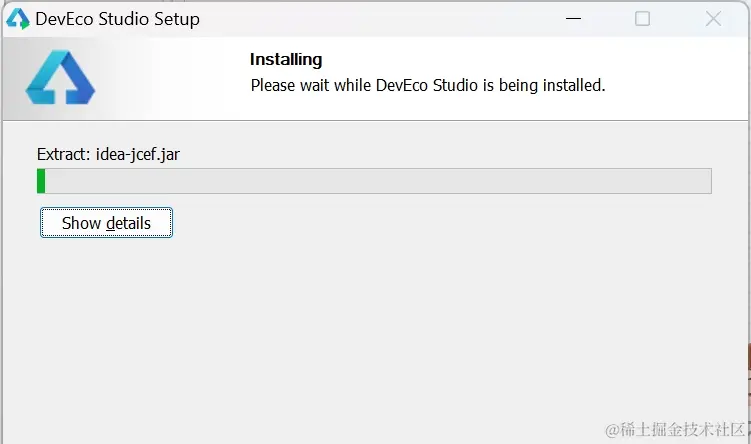Click blank area right of Show details
This screenshot has height=444, width=751.
(x=440, y=223)
